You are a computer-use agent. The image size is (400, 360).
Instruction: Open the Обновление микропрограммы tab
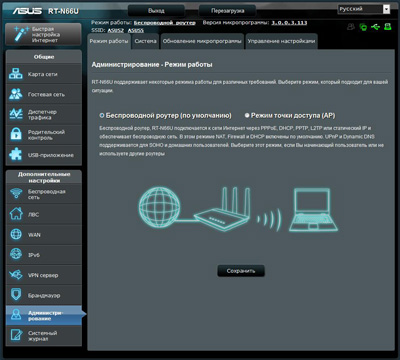tap(202, 41)
